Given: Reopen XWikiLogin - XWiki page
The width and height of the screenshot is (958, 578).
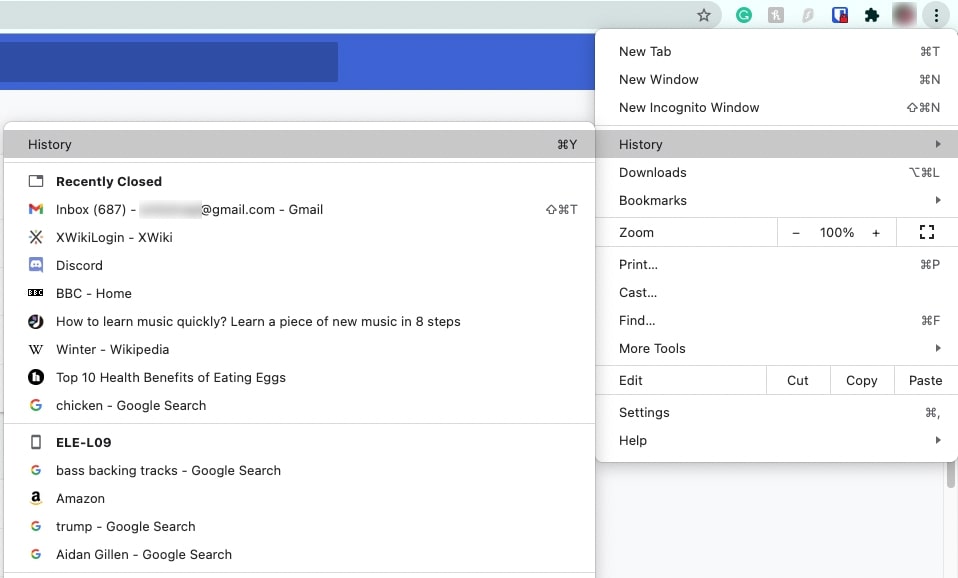Looking at the screenshot, I should pos(299,237).
